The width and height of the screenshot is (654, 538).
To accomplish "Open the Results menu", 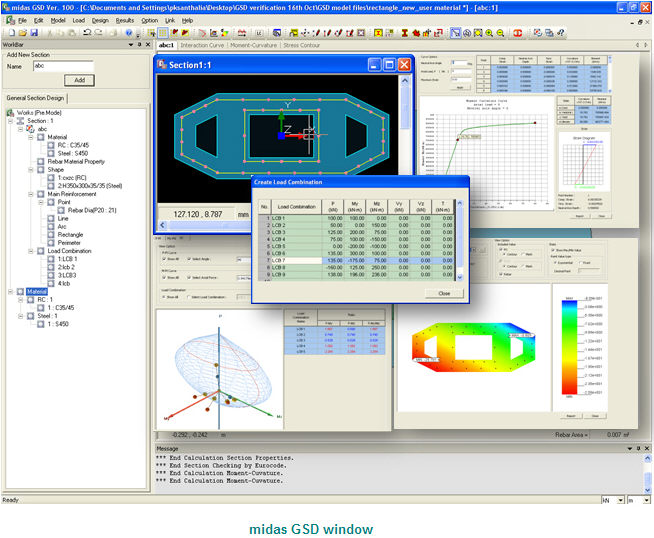I will coord(125,20).
